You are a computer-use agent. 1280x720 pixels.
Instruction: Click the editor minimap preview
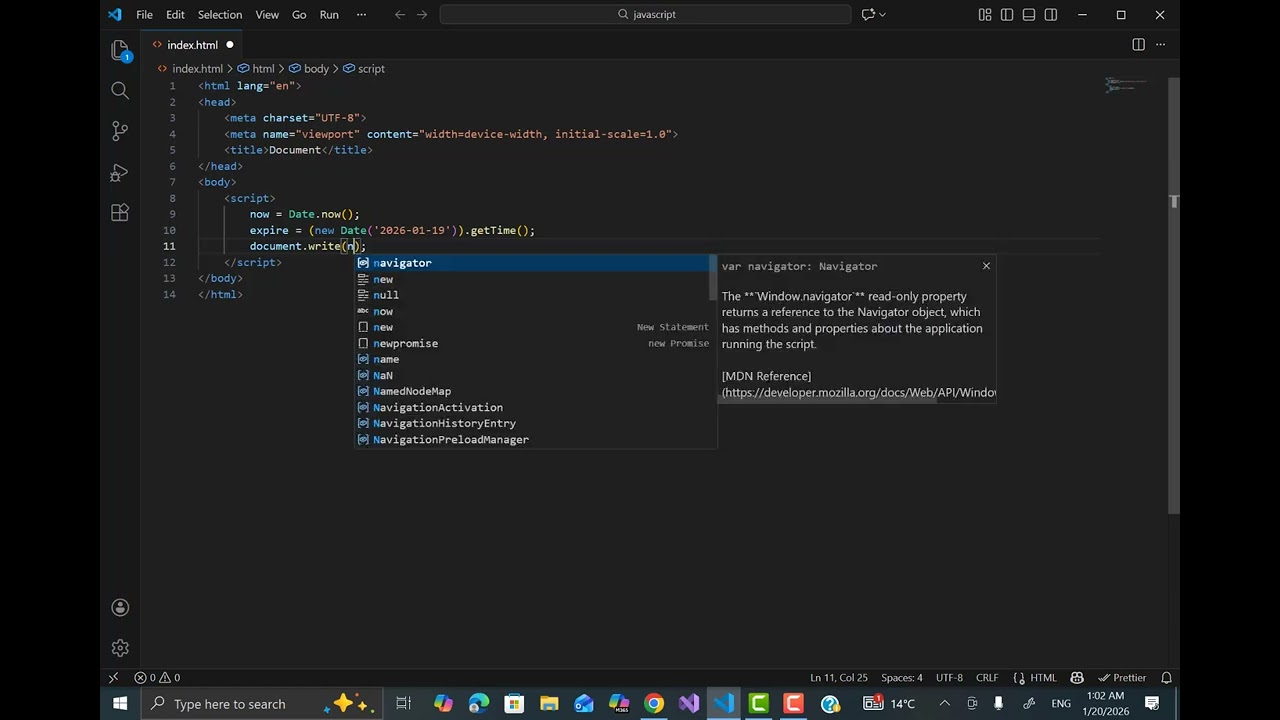point(1125,85)
